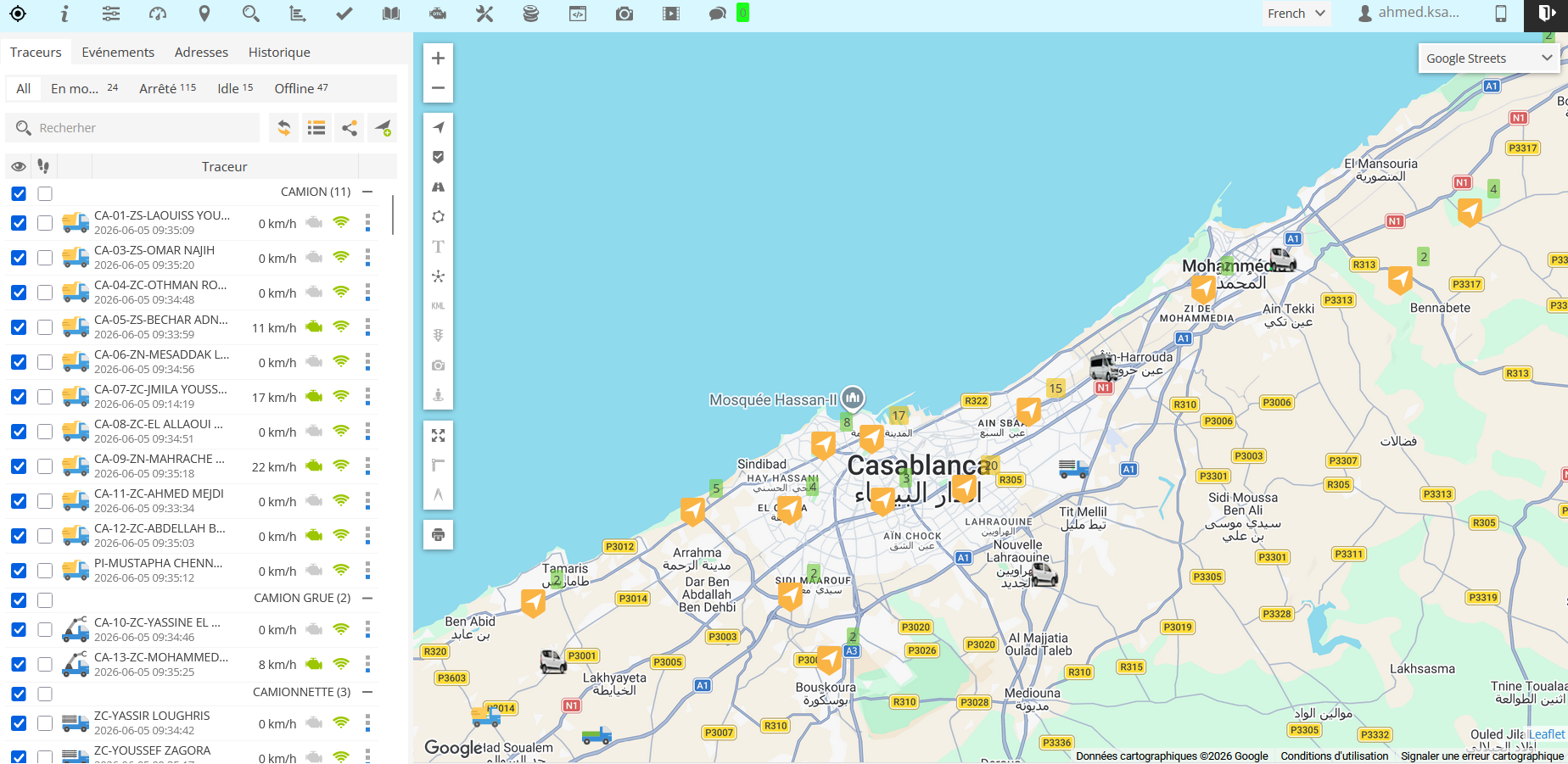Switch to the Adresses tab
Viewport: 1568px width, 764px height.
tap(201, 53)
